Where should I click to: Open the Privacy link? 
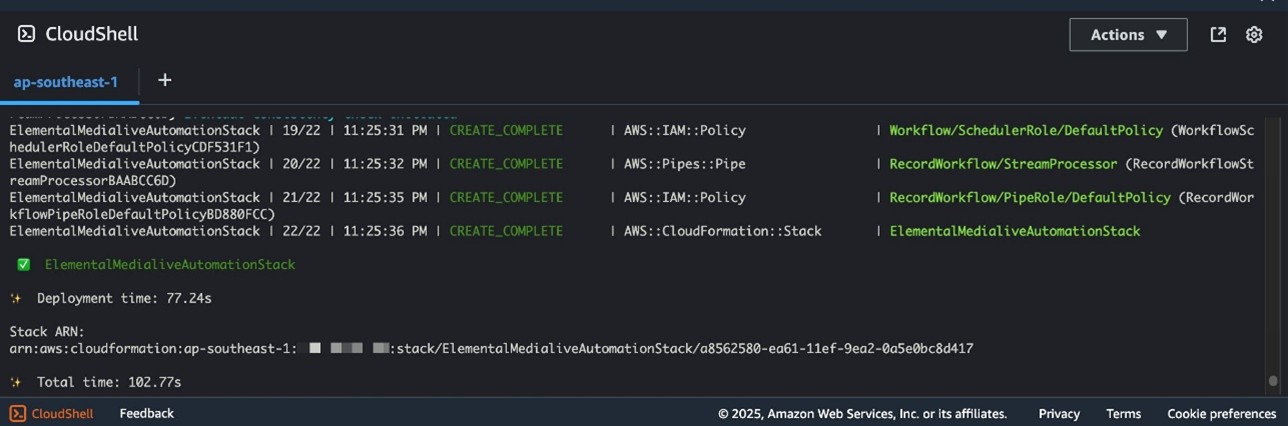point(1058,413)
